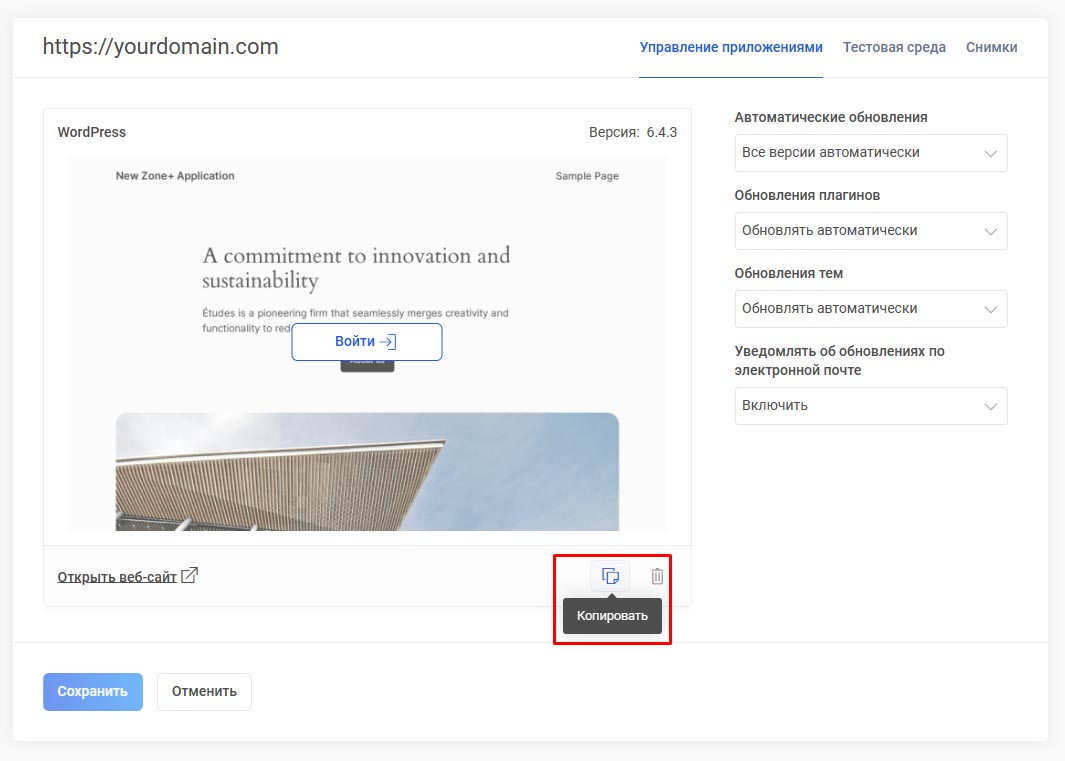Switch to the Тестовая среда tab

click(x=894, y=47)
